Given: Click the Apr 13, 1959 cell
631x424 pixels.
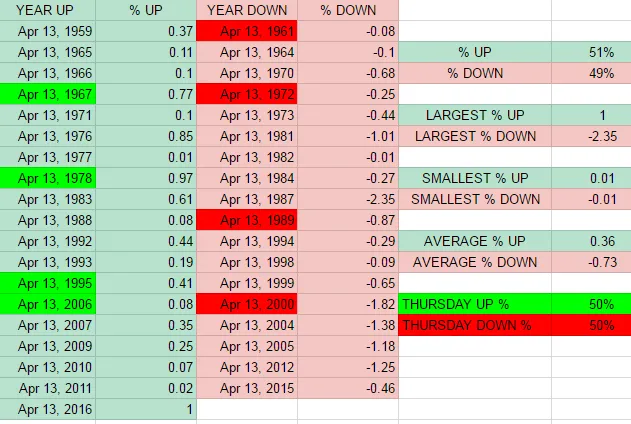Looking at the screenshot, I should [x=47, y=31].
